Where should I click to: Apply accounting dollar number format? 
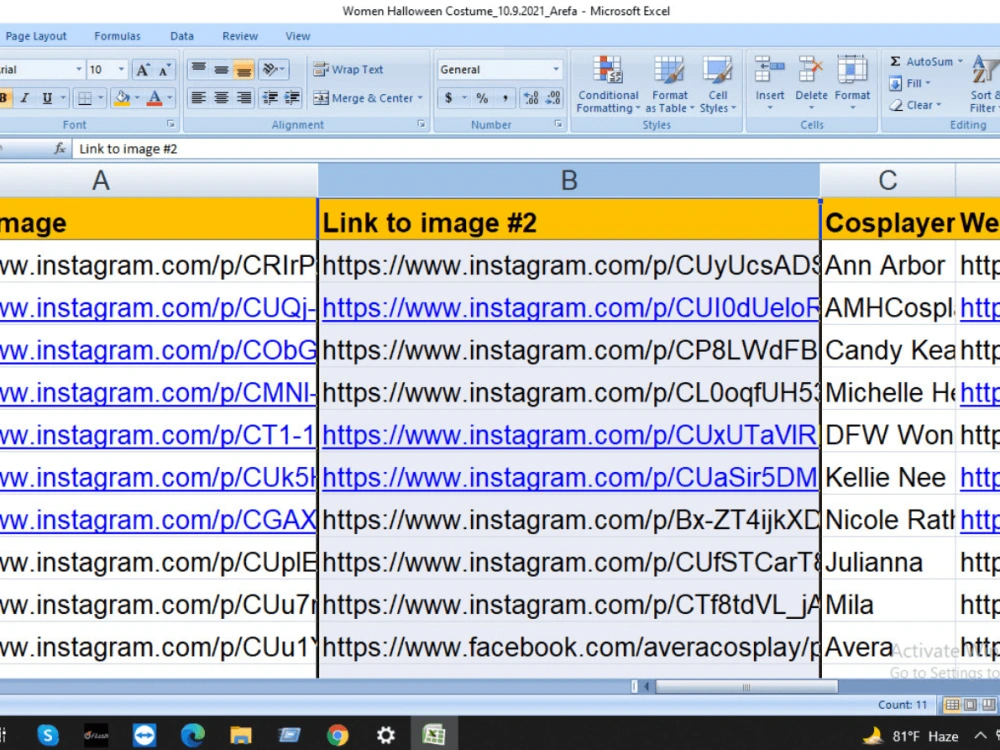click(x=449, y=98)
